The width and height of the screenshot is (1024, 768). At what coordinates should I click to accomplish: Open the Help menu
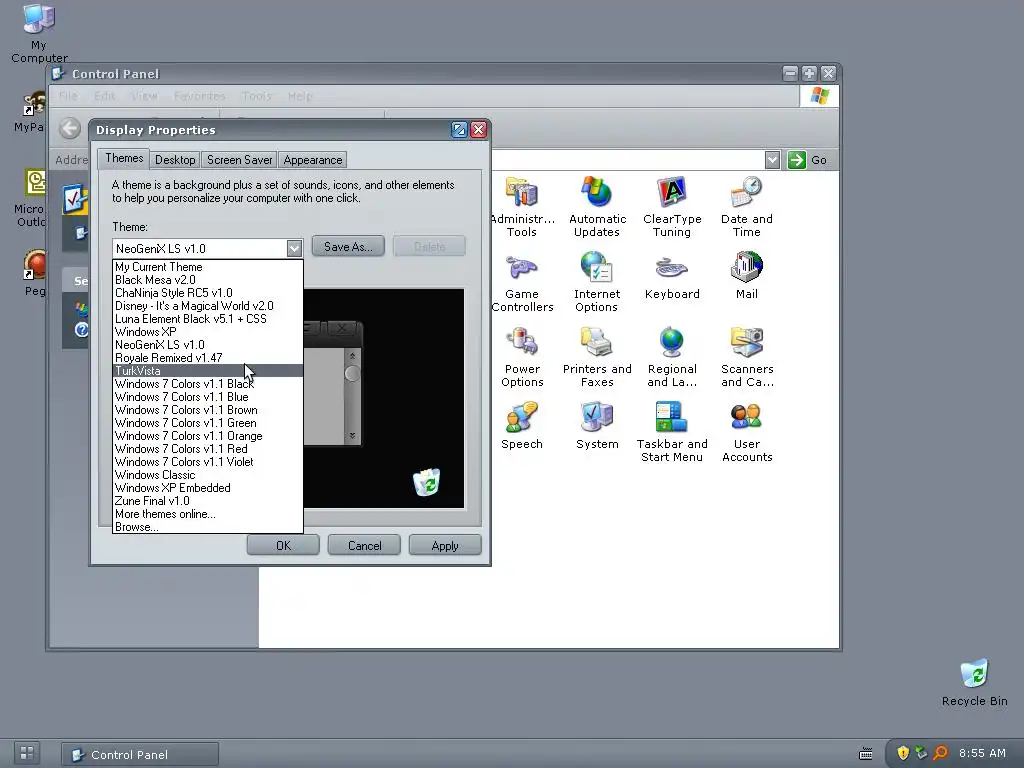(x=300, y=96)
